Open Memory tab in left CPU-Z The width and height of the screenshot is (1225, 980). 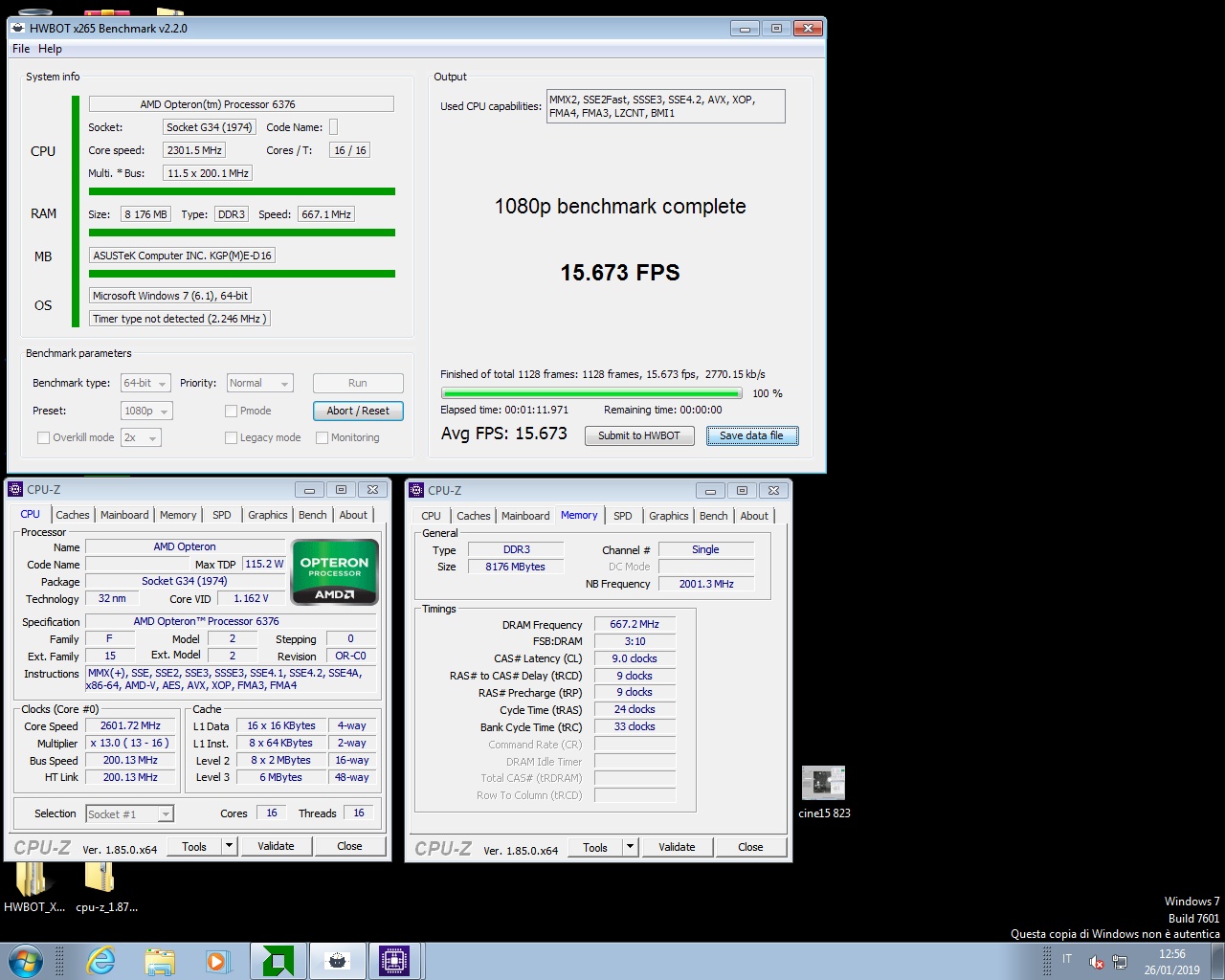pos(178,515)
